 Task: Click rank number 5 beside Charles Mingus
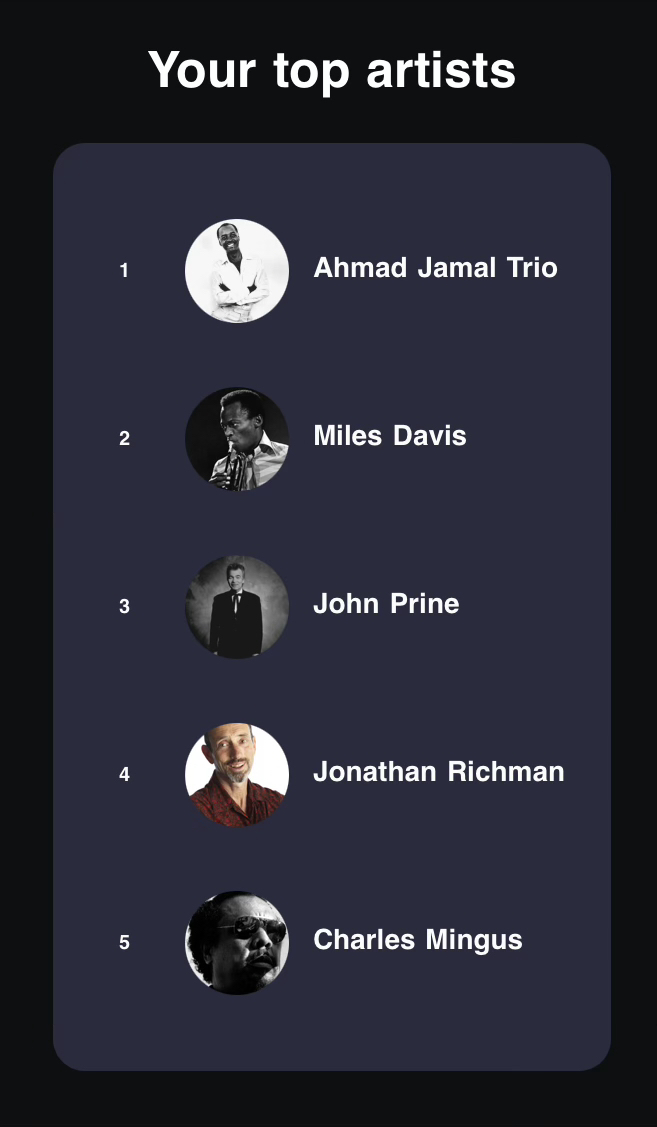124,943
